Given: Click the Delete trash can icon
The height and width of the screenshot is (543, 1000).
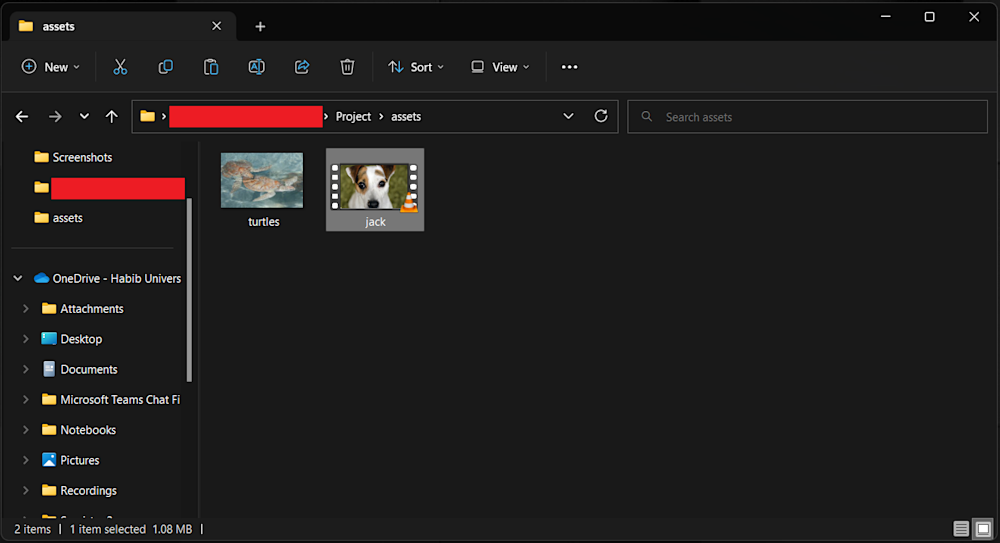Looking at the screenshot, I should 347,67.
